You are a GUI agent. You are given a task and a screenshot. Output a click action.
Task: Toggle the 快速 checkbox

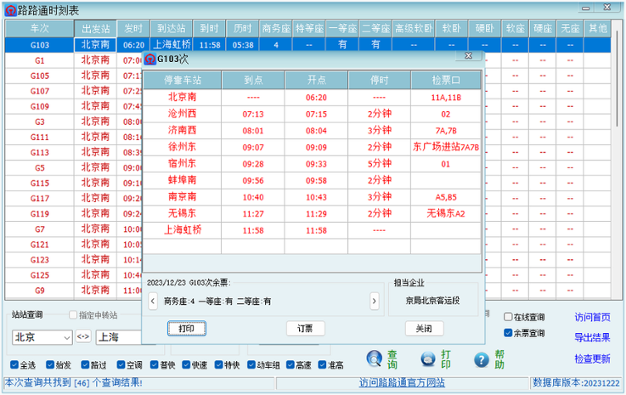[x=186, y=364]
